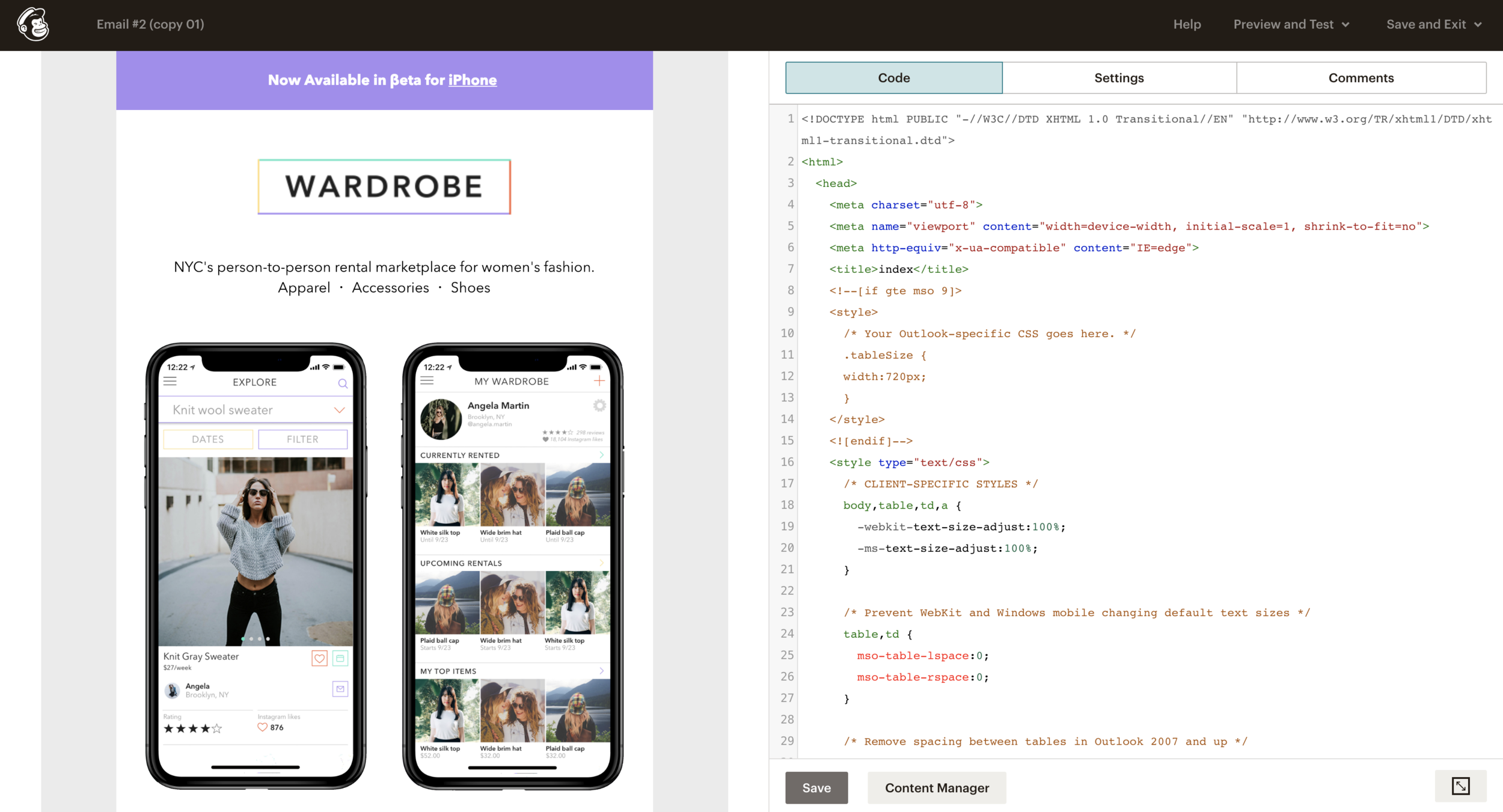The height and width of the screenshot is (812, 1503).
Task: Click the NYC's person-to-person rental marketplace text
Action: coord(384,267)
